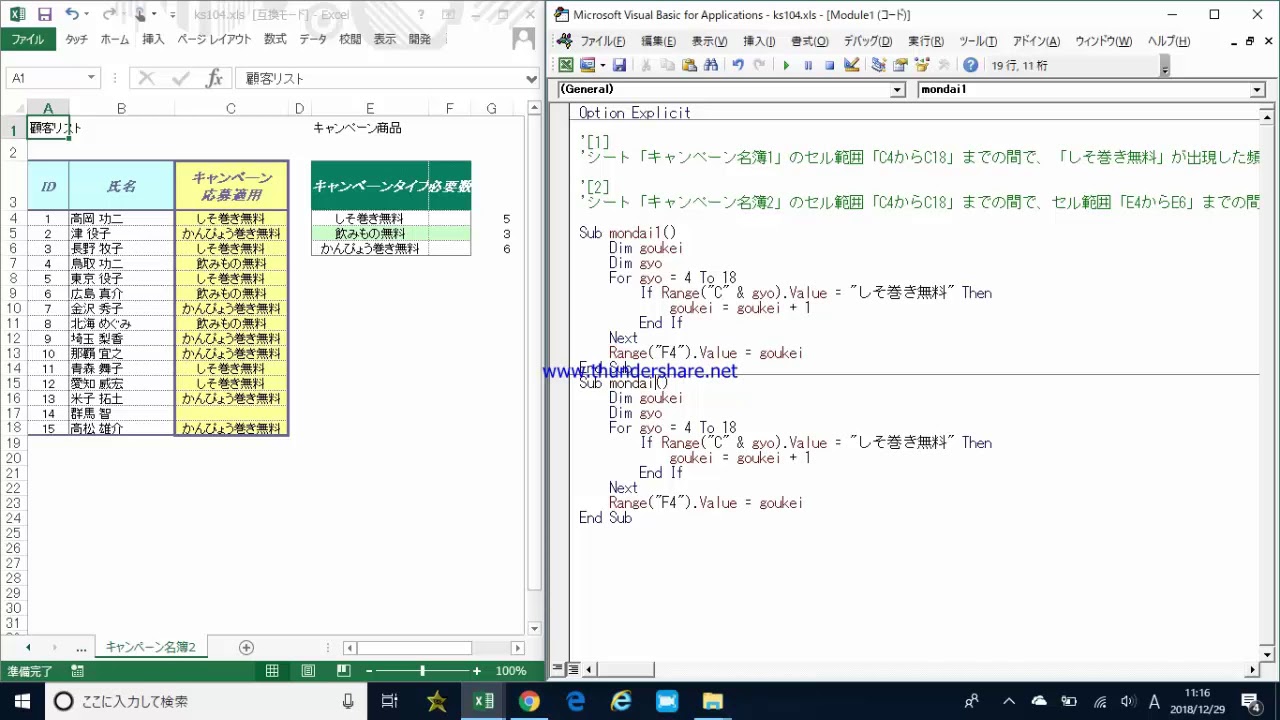Screen dimensions: 1280x720
Task: Switch to Page Break Preview in status bar
Action: pyautogui.click(x=344, y=671)
